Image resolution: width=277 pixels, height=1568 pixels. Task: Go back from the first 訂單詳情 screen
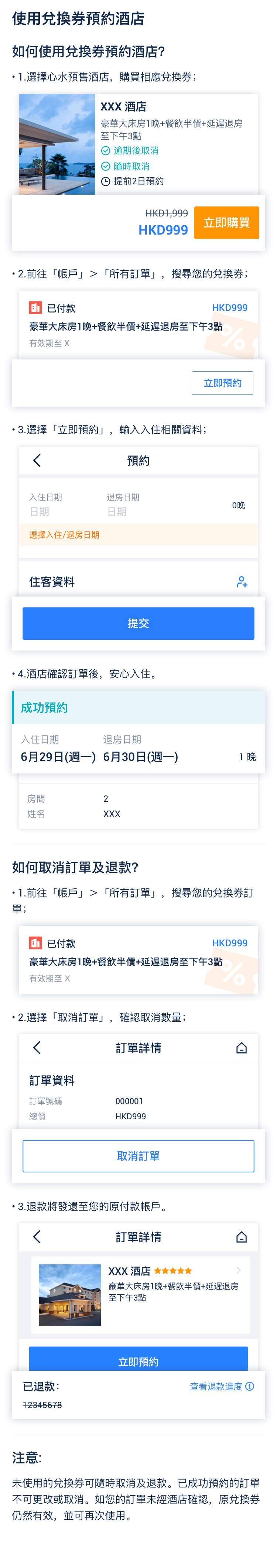coord(37,1048)
